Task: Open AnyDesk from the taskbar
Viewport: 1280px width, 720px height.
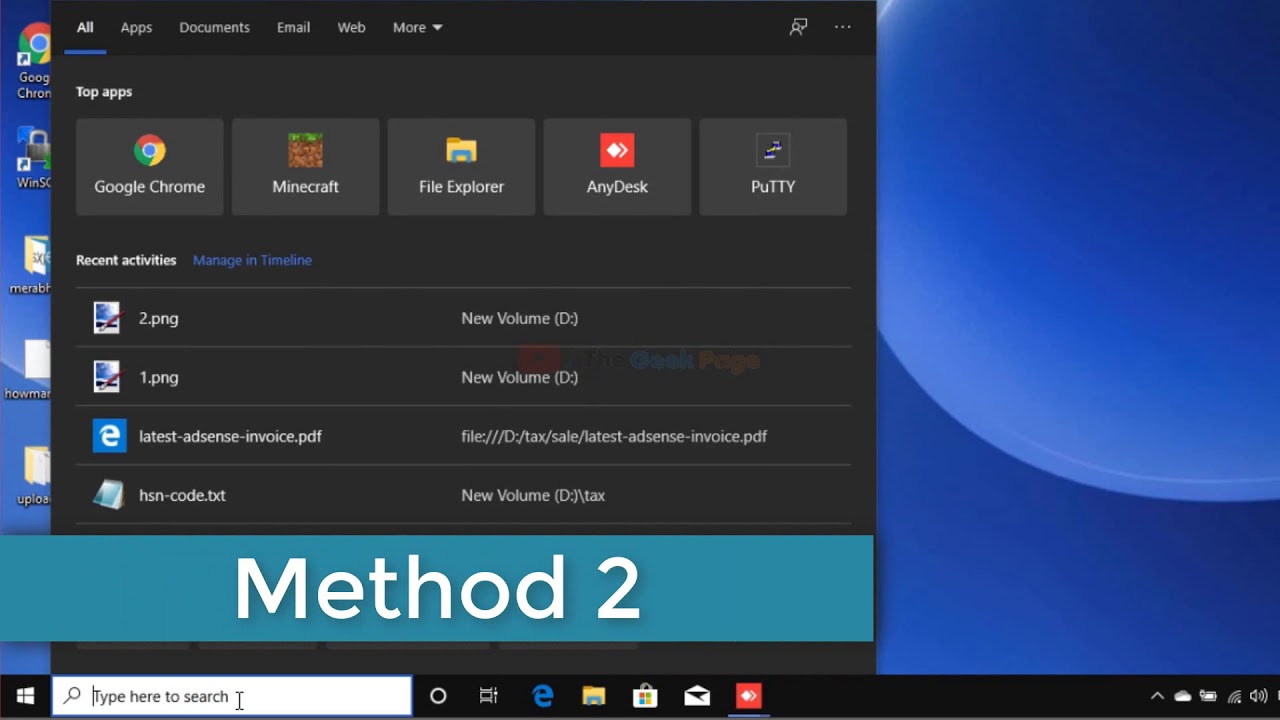Action: [x=749, y=696]
